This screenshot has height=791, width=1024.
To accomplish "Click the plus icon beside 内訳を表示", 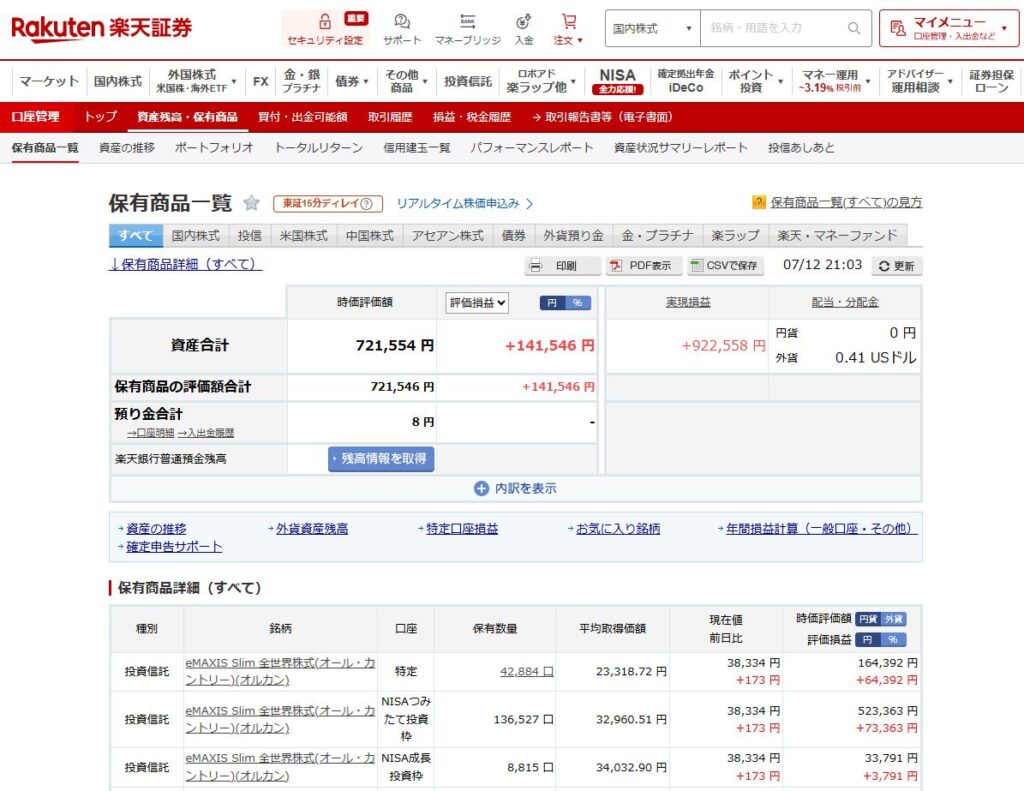I will (481, 489).
